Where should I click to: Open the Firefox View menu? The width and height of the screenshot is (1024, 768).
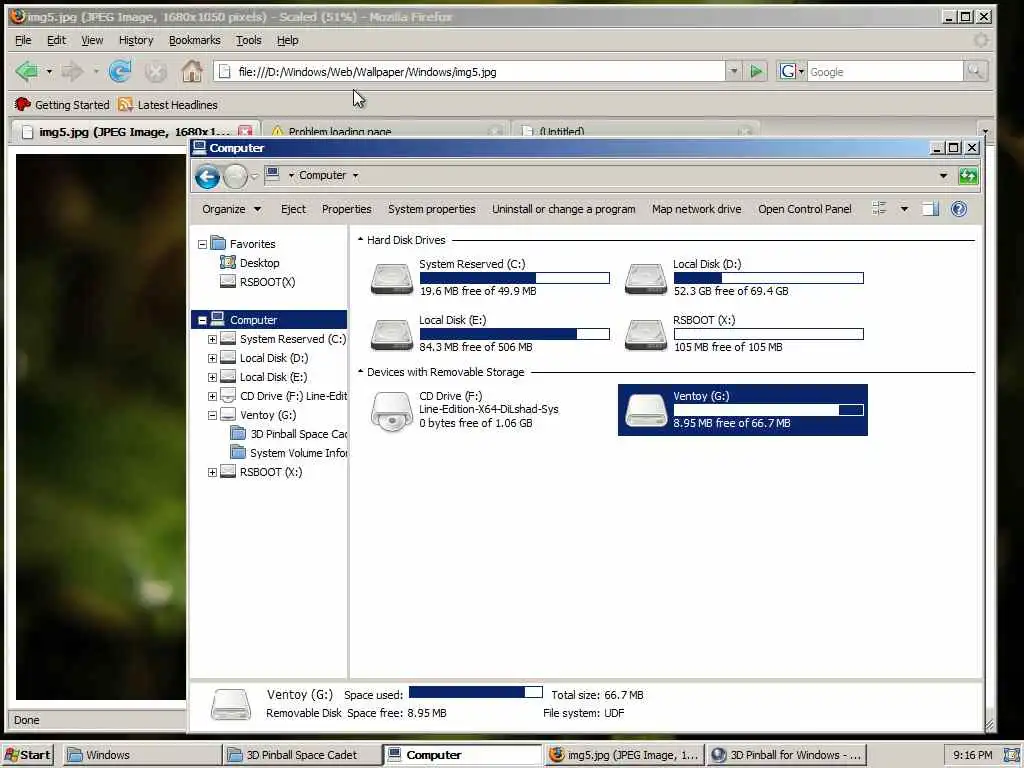tap(92, 40)
